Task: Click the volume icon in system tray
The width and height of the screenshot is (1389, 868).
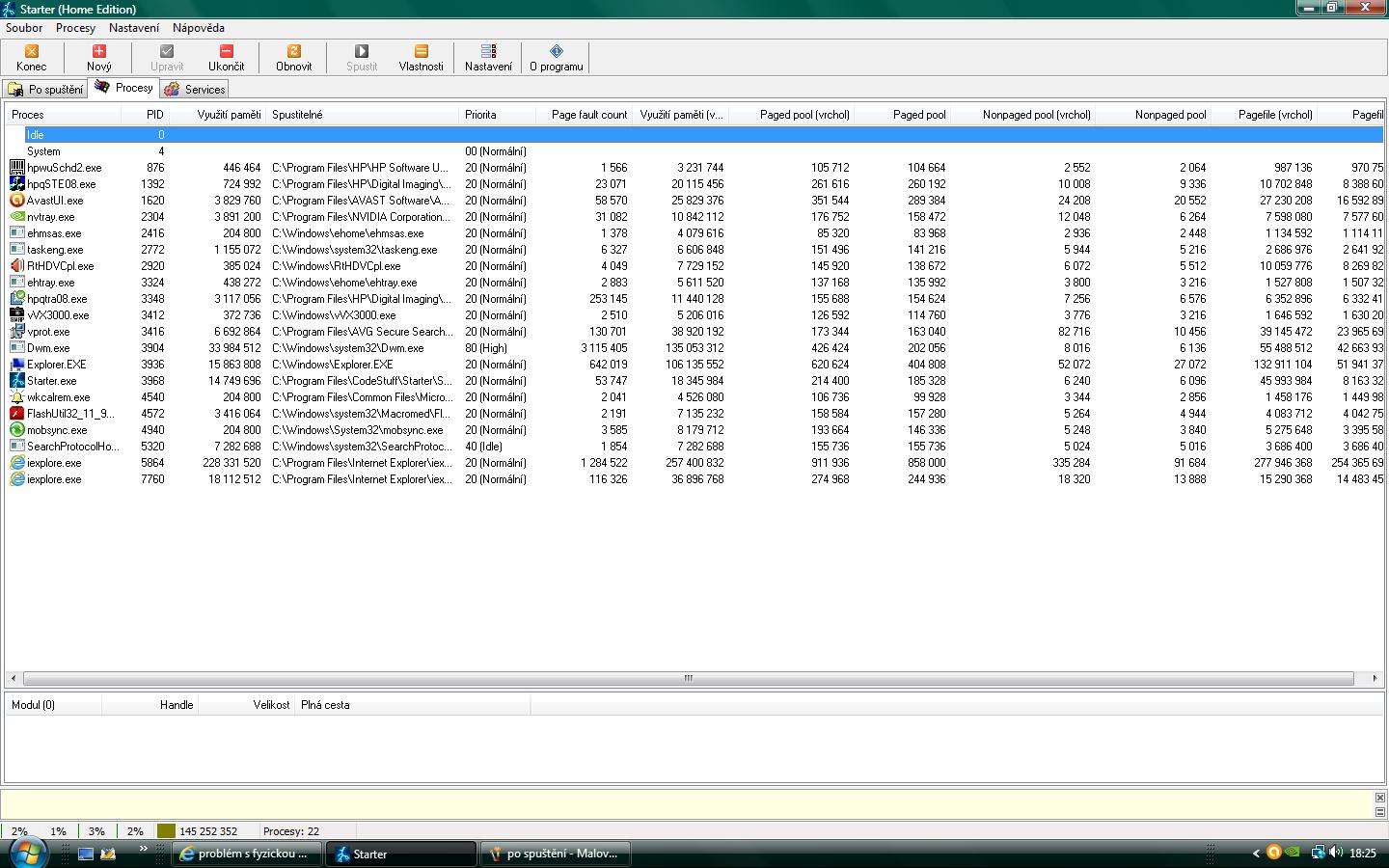Action: (x=1336, y=853)
